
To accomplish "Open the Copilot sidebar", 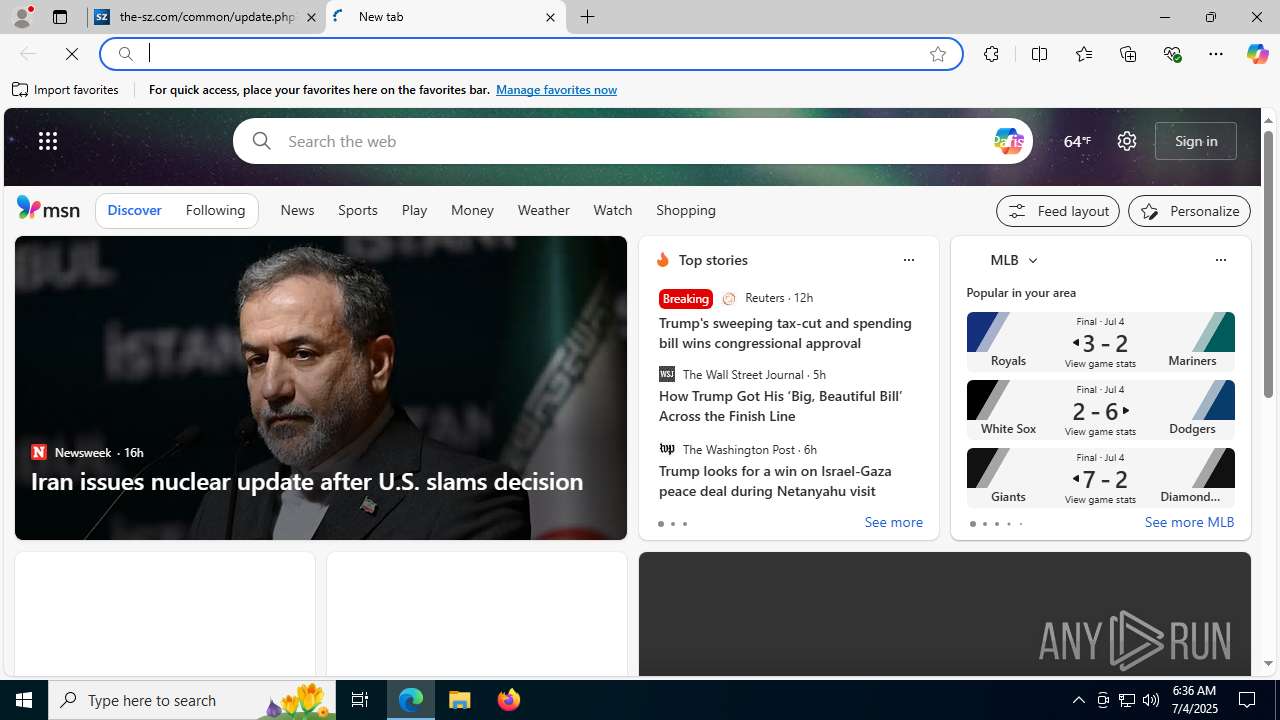I will (x=1257, y=54).
